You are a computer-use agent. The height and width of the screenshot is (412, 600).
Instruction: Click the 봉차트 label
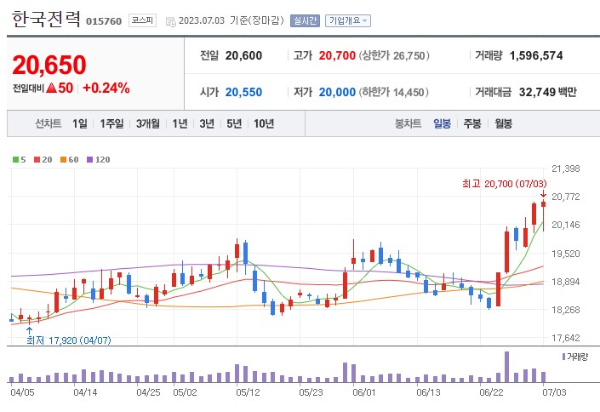(x=408, y=124)
